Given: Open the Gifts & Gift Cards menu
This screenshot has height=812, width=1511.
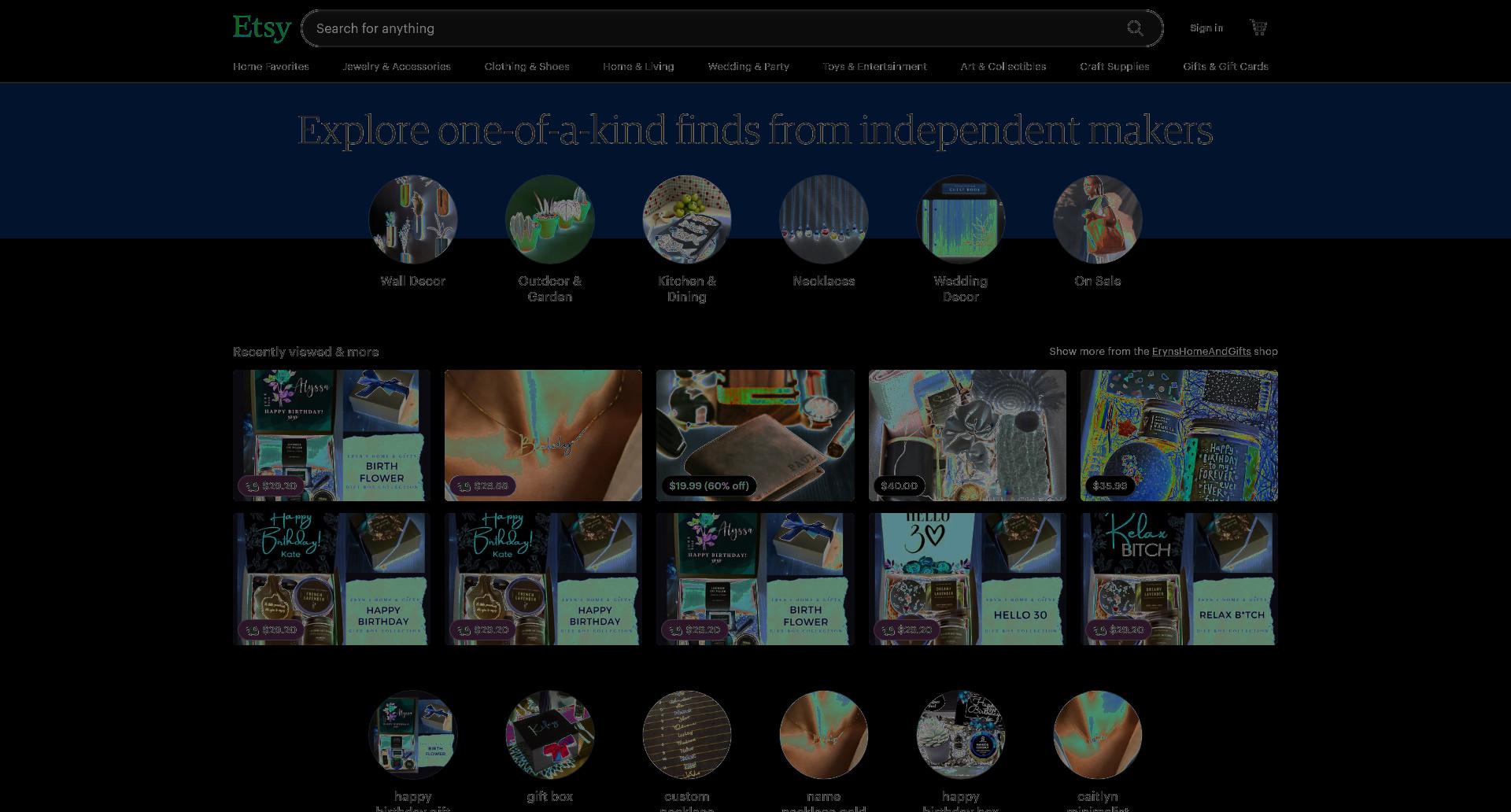Looking at the screenshot, I should click(x=1225, y=67).
